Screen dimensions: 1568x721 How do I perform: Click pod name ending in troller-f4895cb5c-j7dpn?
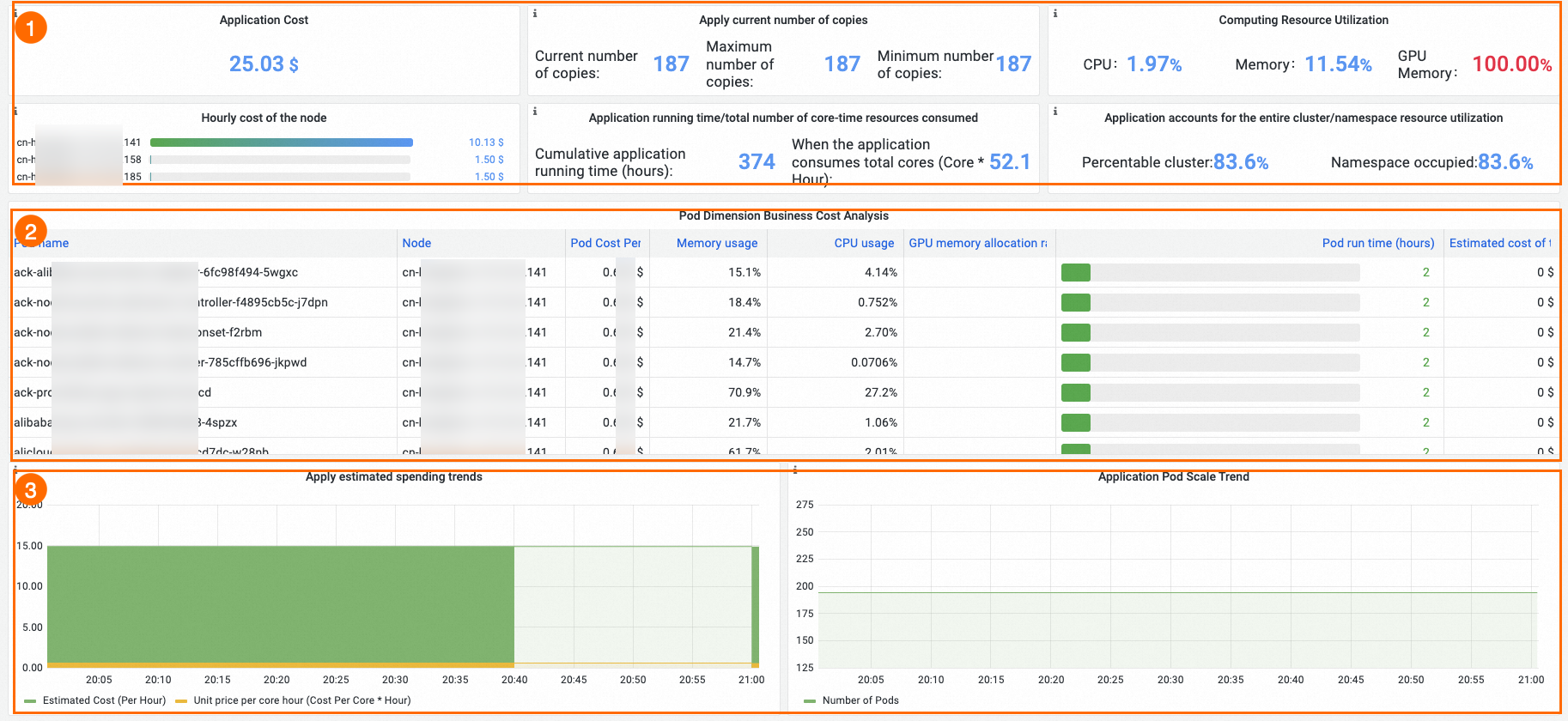[170, 302]
